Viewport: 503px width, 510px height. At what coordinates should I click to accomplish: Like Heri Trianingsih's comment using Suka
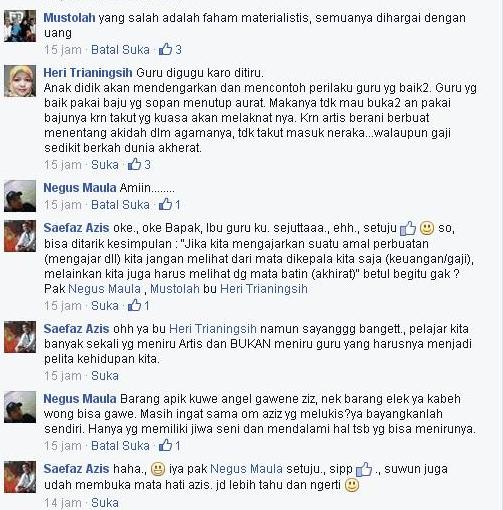pos(105,165)
